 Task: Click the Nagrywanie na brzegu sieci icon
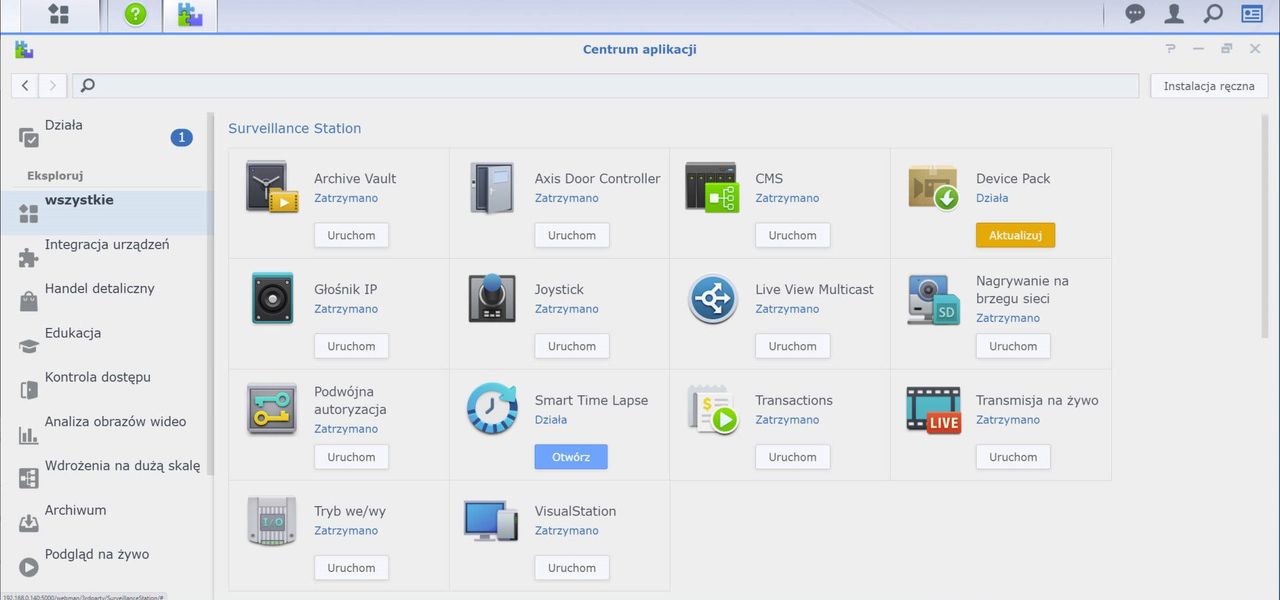point(933,298)
